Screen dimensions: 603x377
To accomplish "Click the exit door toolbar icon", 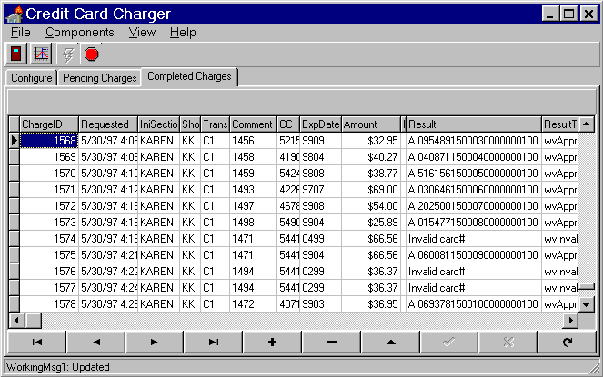I will tap(16, 54).
